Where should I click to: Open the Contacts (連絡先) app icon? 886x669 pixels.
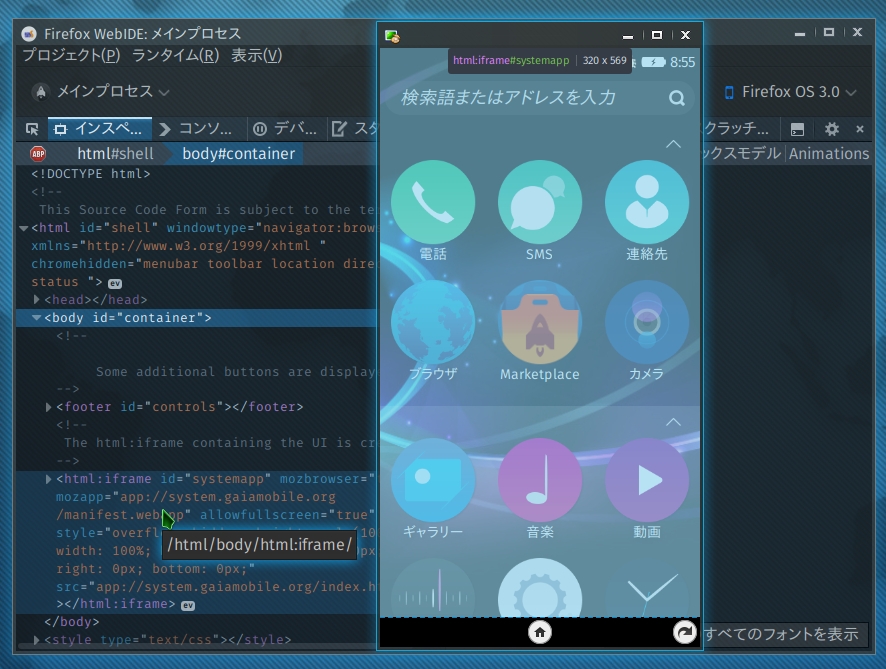point(647,202)
